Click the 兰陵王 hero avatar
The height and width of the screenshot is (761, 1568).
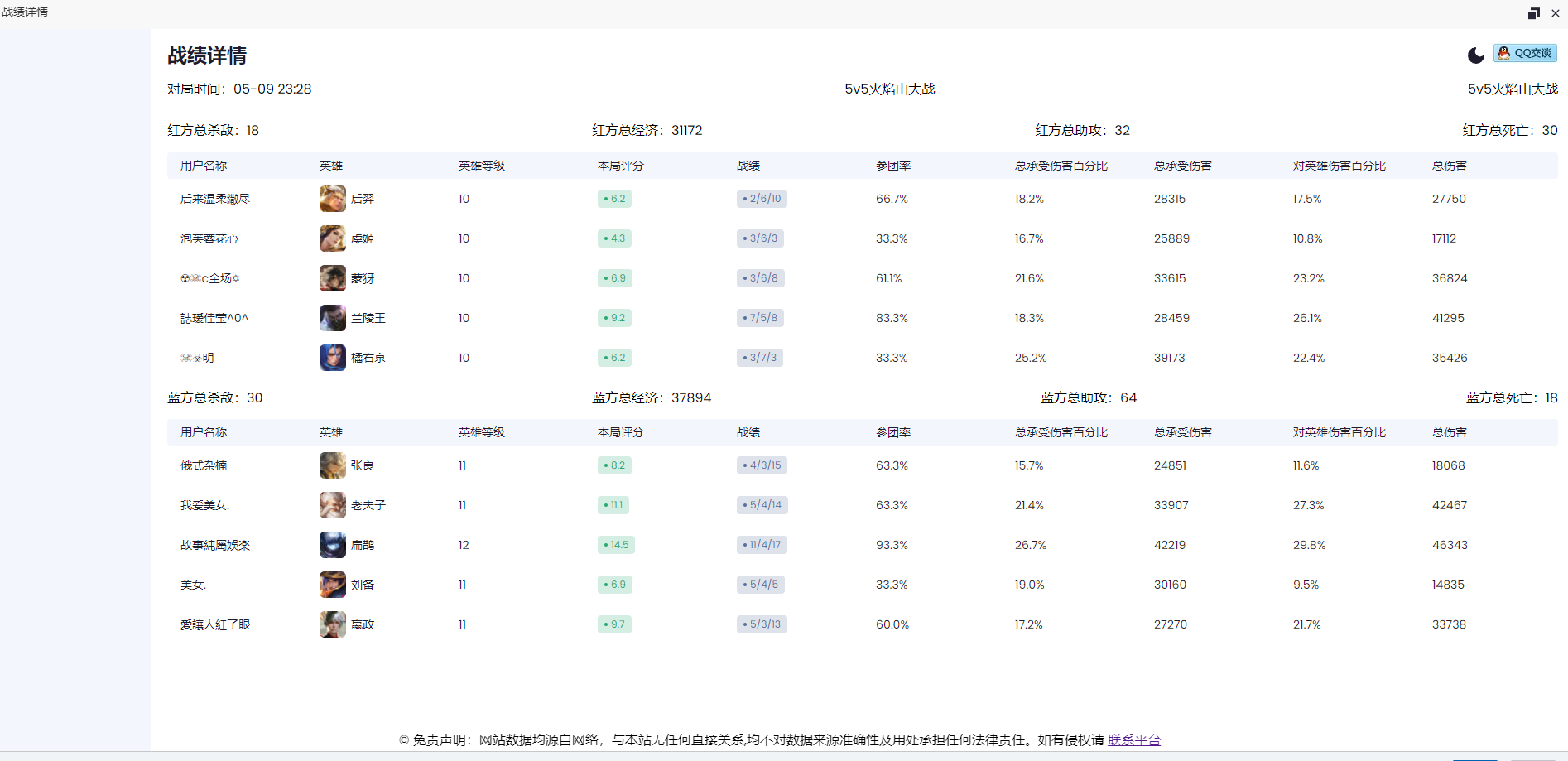[x=333, y=318]
